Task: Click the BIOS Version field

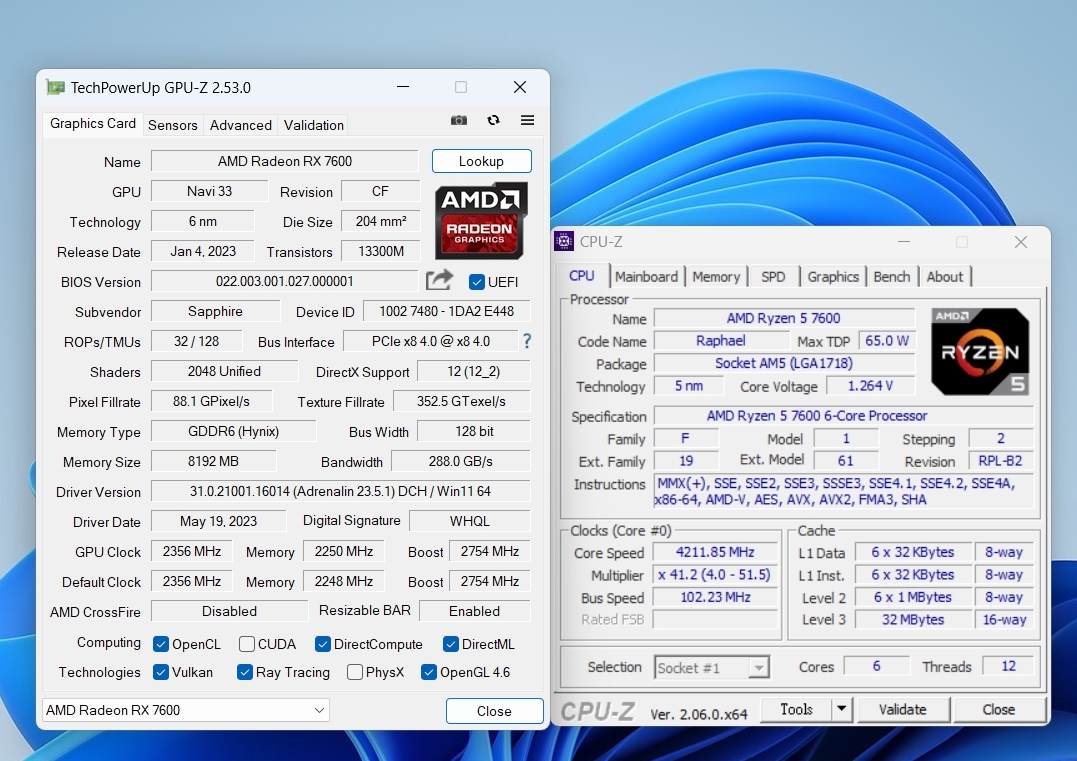Action: click(x=284, y=282)
